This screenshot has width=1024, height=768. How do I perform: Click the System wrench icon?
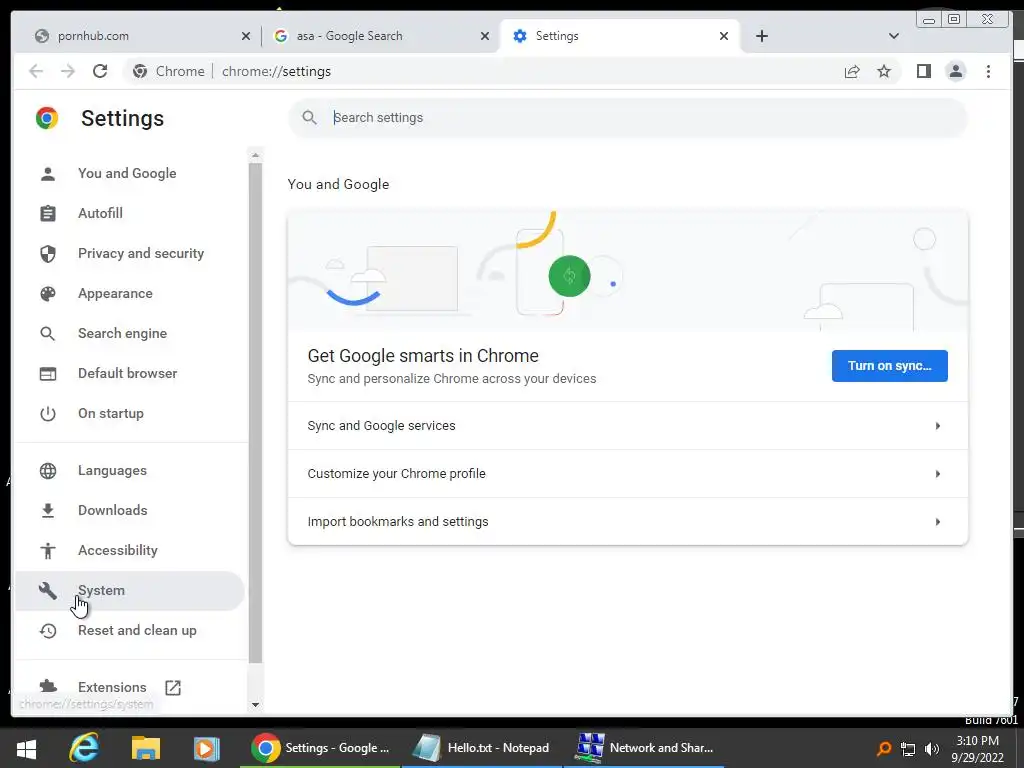[48, 590]
